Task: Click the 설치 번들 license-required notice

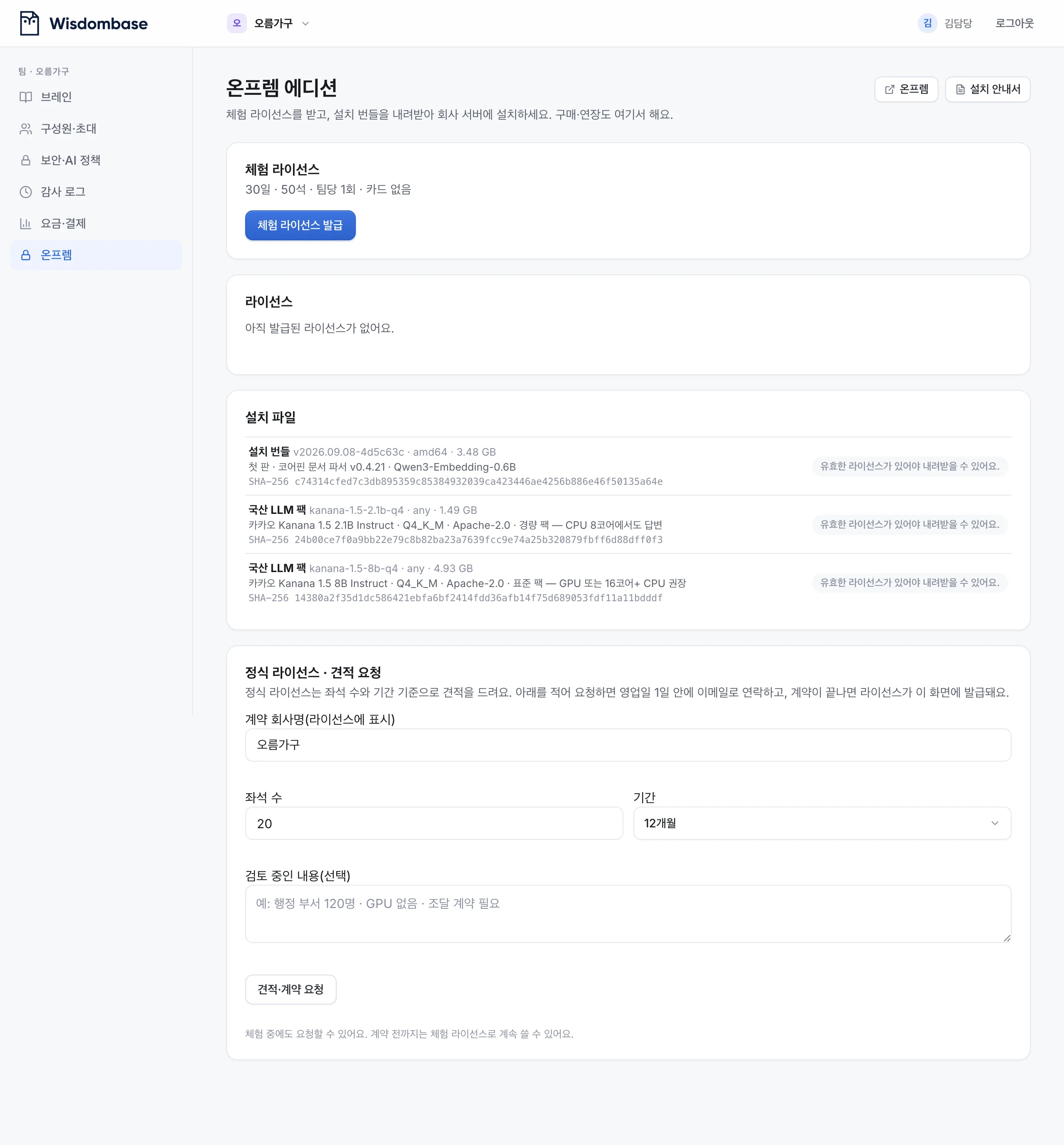Action: [910, 466]
